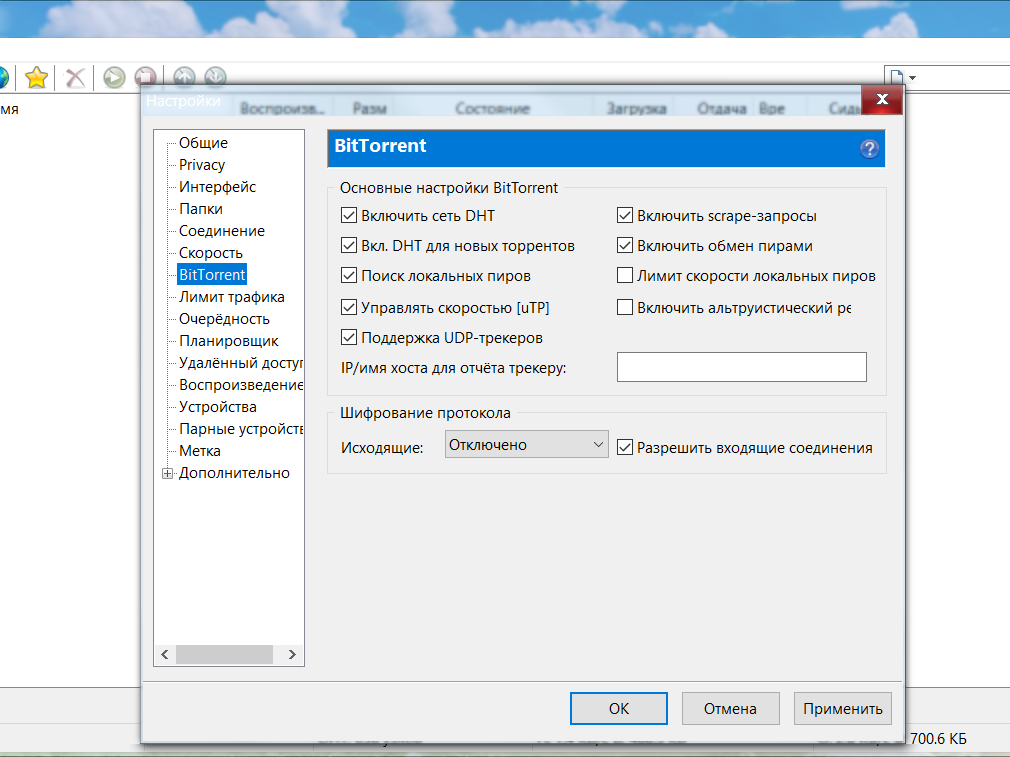Uncheck 'Вкл. DHT для новых торрентов'

(x=348, y=245)
